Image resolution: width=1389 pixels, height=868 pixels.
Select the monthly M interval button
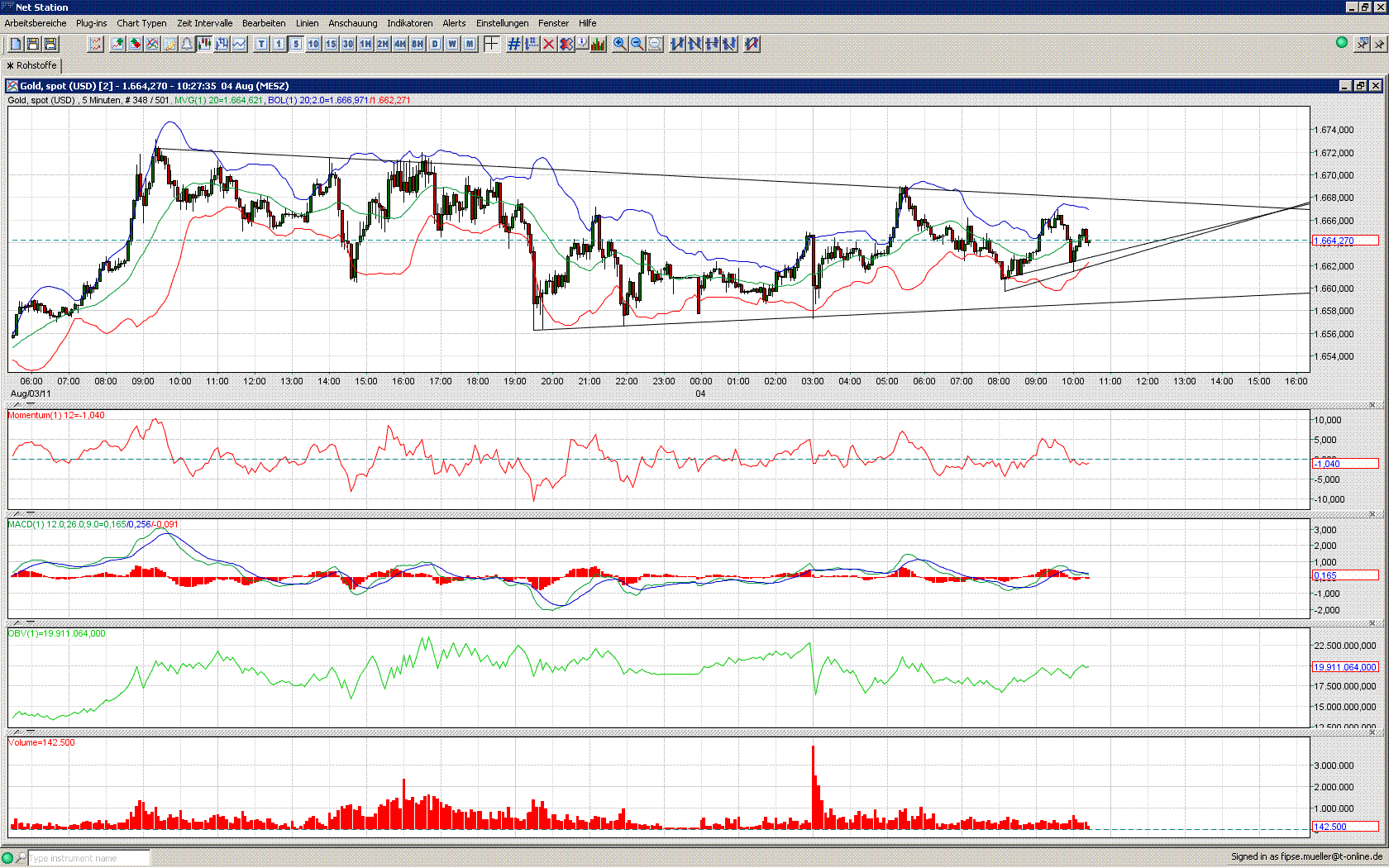pos(470,44)
